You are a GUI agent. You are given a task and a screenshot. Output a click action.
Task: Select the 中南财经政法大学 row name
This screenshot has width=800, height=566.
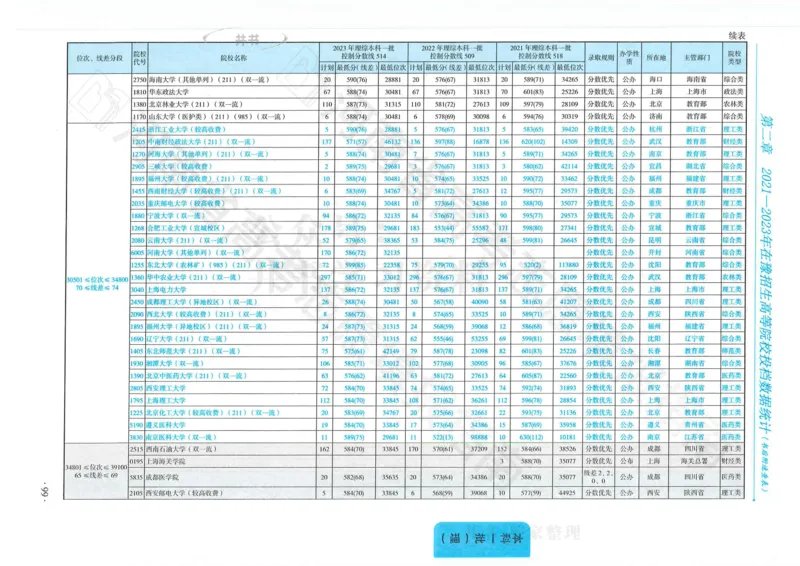(201, 141)
